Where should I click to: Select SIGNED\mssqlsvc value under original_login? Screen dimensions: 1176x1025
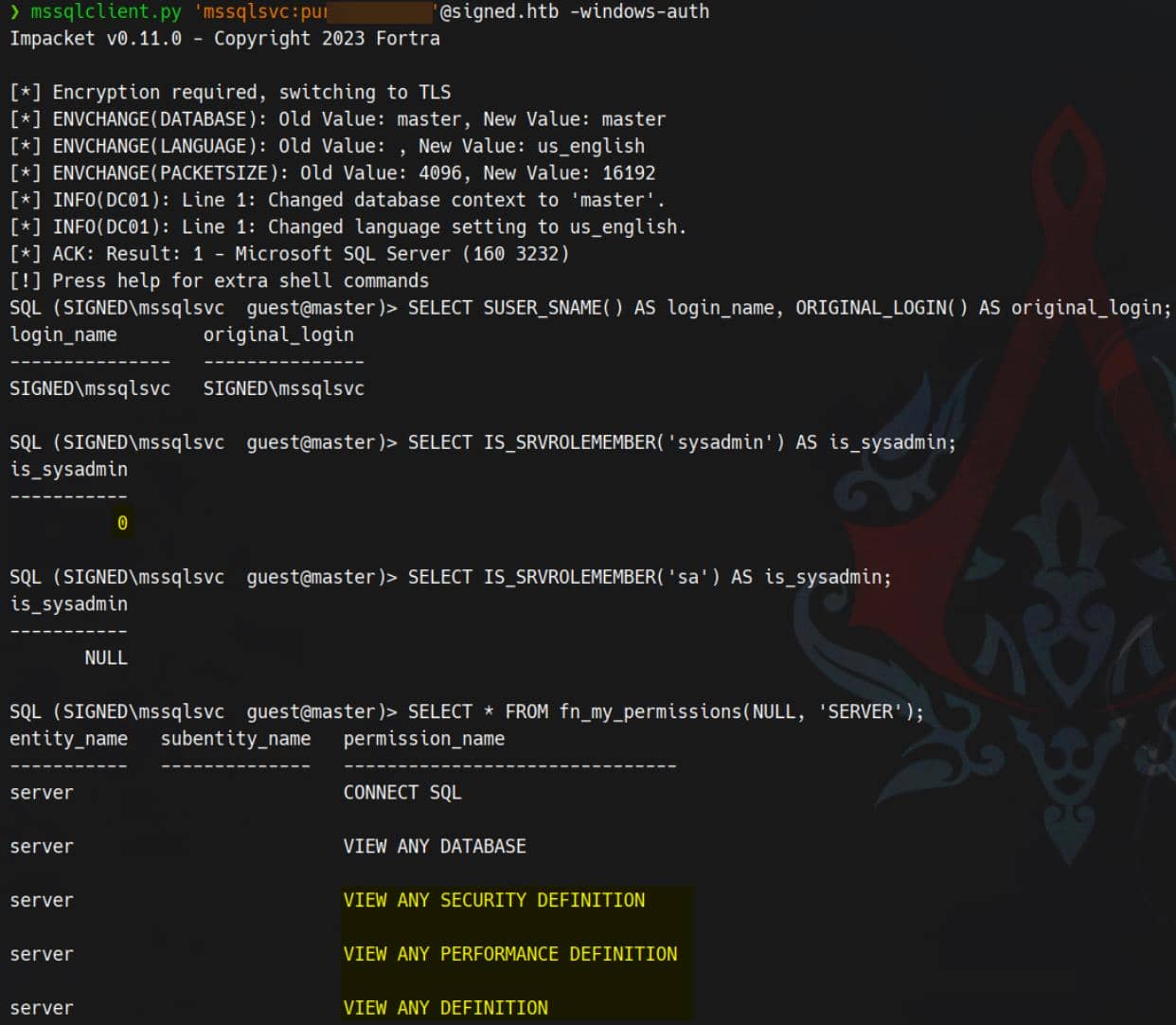[284, 389]
